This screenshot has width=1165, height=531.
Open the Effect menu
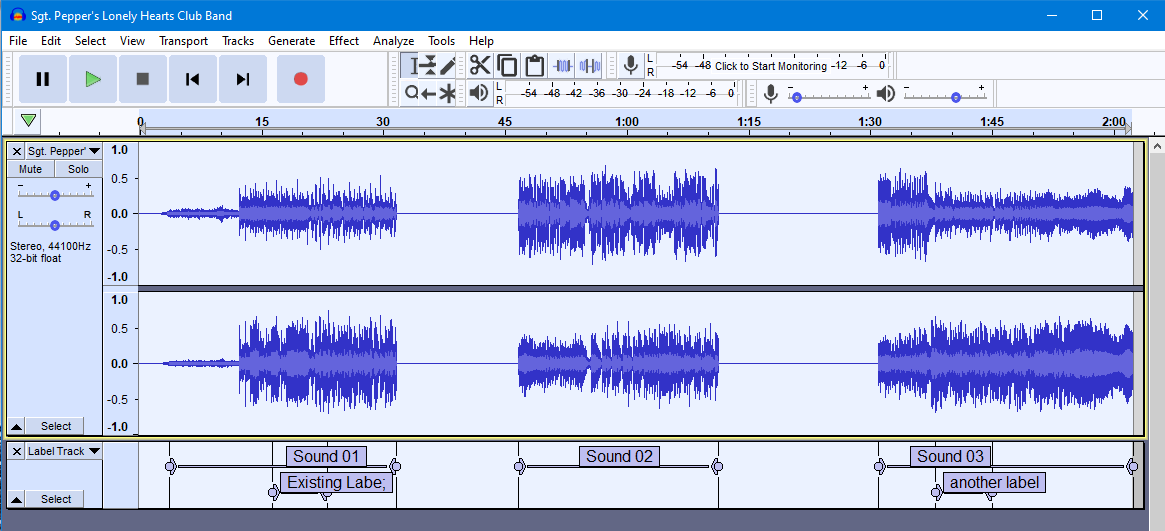pyautogui.click(x=343, y=41)
